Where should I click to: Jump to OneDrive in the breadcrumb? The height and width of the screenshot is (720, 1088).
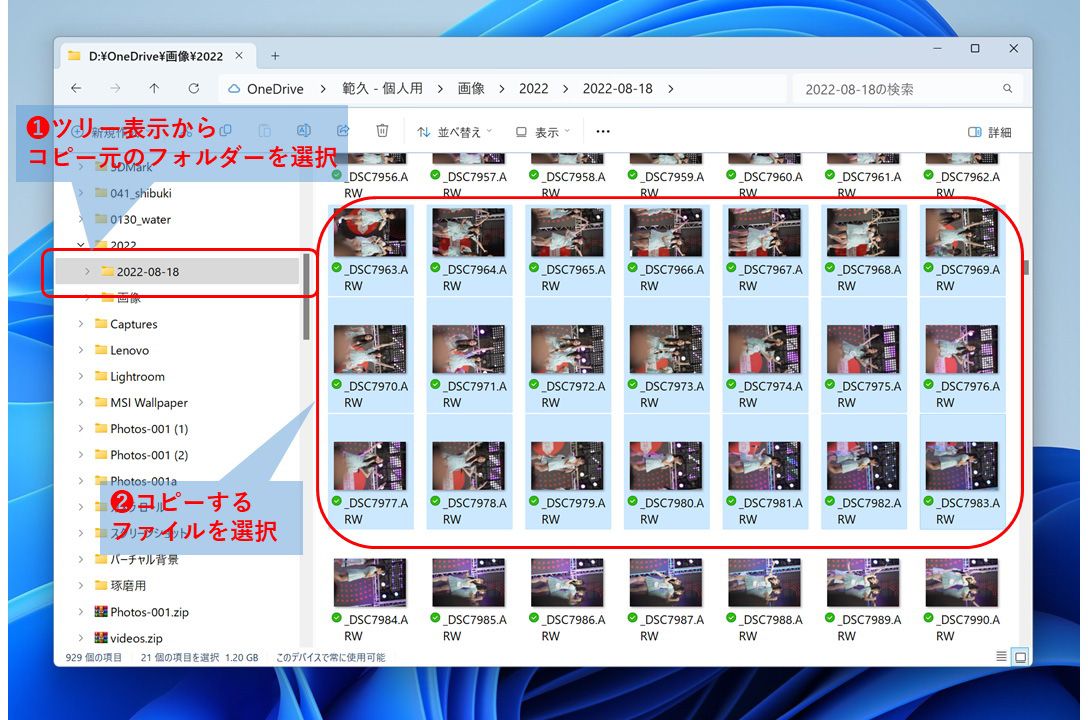[x=275, y=89]
